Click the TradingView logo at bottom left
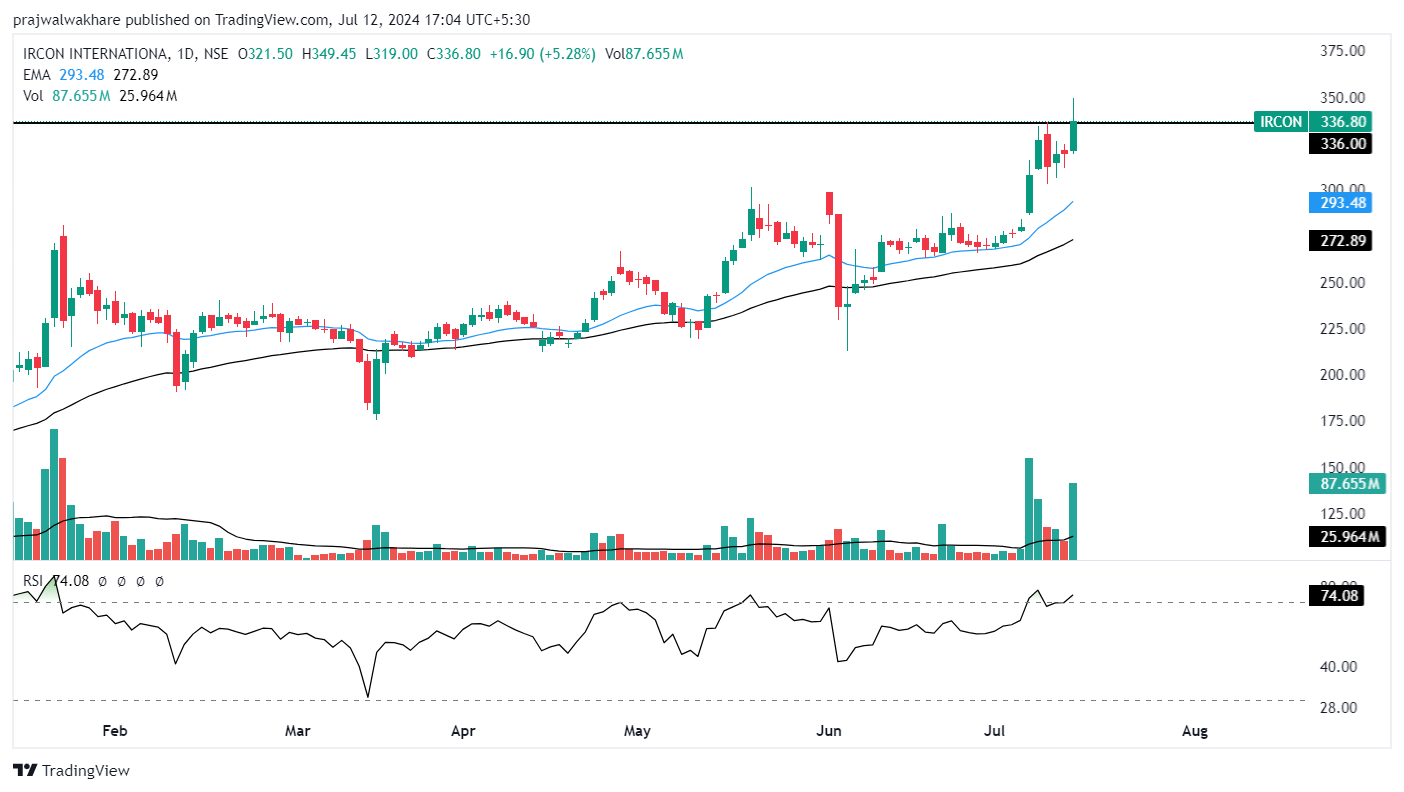 [x=71, y=770]
